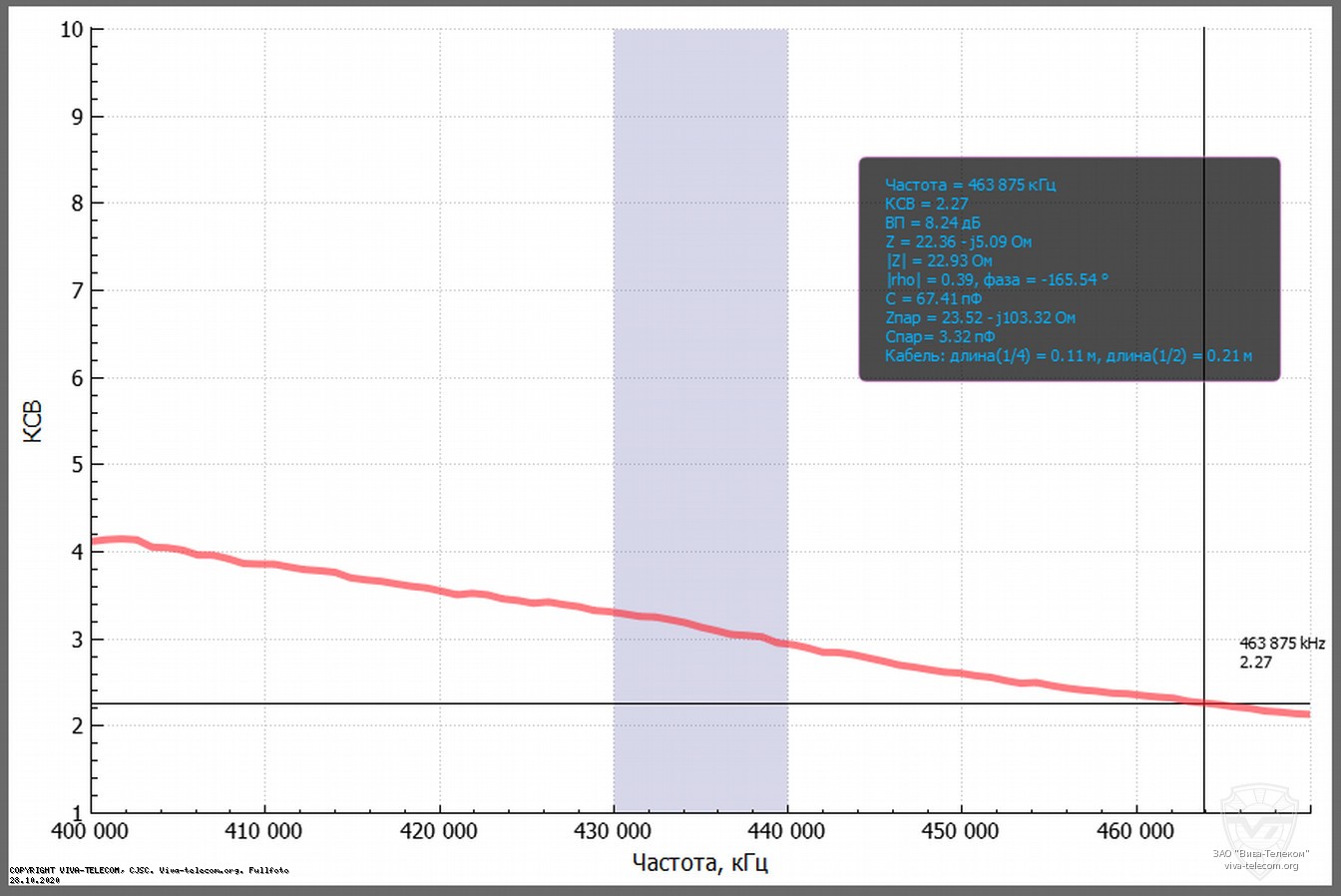Click the '|rho| = 0.39' phase readout line
This screenshot has height=896, width=1341.
coord(996,279)
